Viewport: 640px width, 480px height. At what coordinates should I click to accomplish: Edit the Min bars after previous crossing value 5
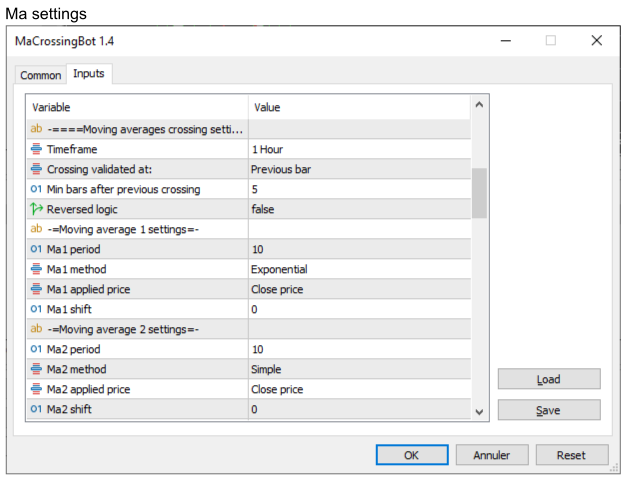pyautogui.click(x=359, y=189)
